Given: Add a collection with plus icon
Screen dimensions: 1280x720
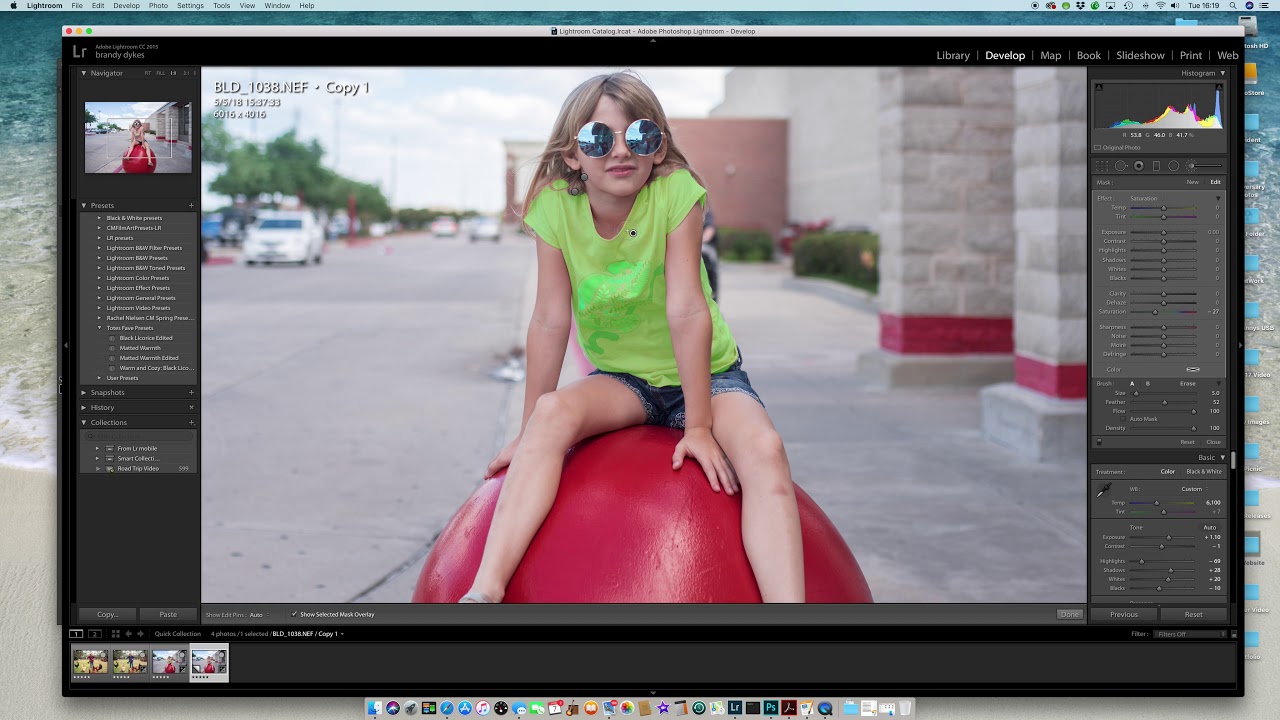Looking at the screenshot, I should tap(191, 422).
